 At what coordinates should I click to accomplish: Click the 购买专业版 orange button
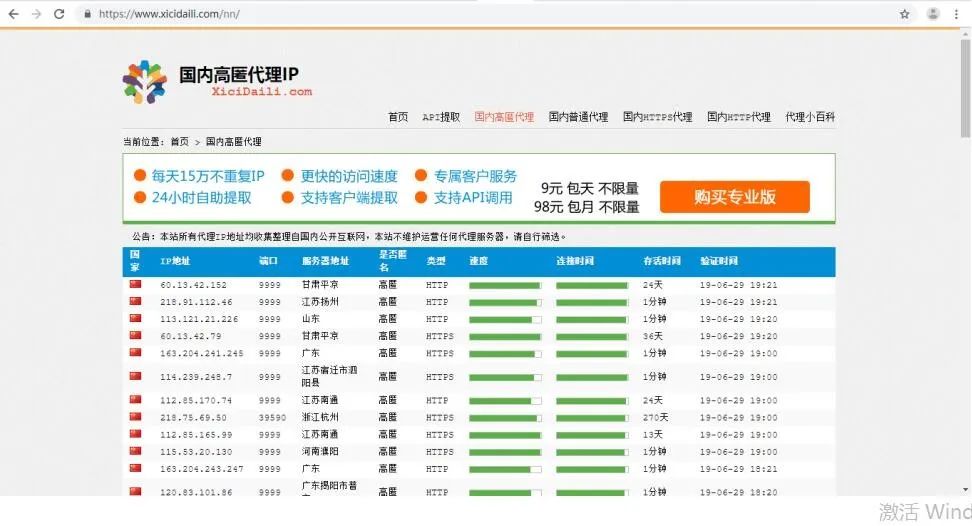pyautogui.click(x=735, y=197)
